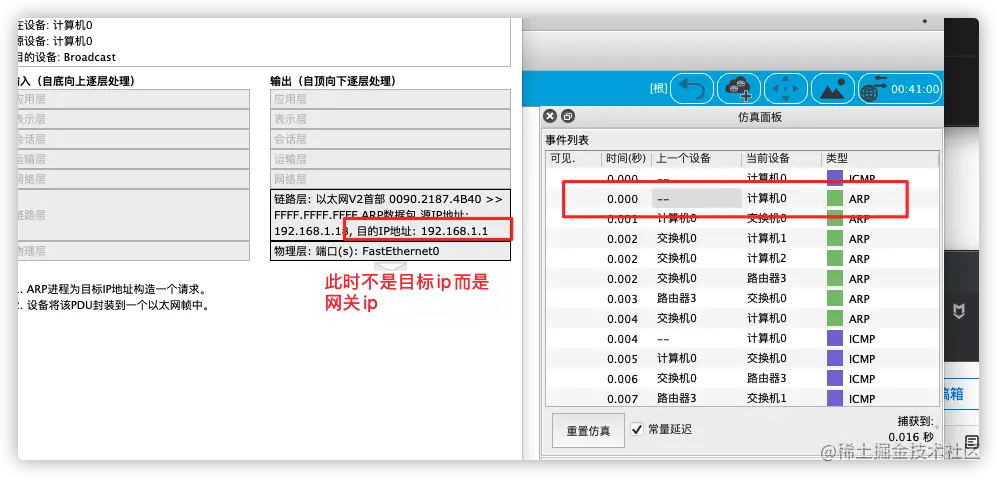997x478 pixels.
Task: Click the 仿真面板 panel title
Action: pyautogui.click(x=759, y=117)
